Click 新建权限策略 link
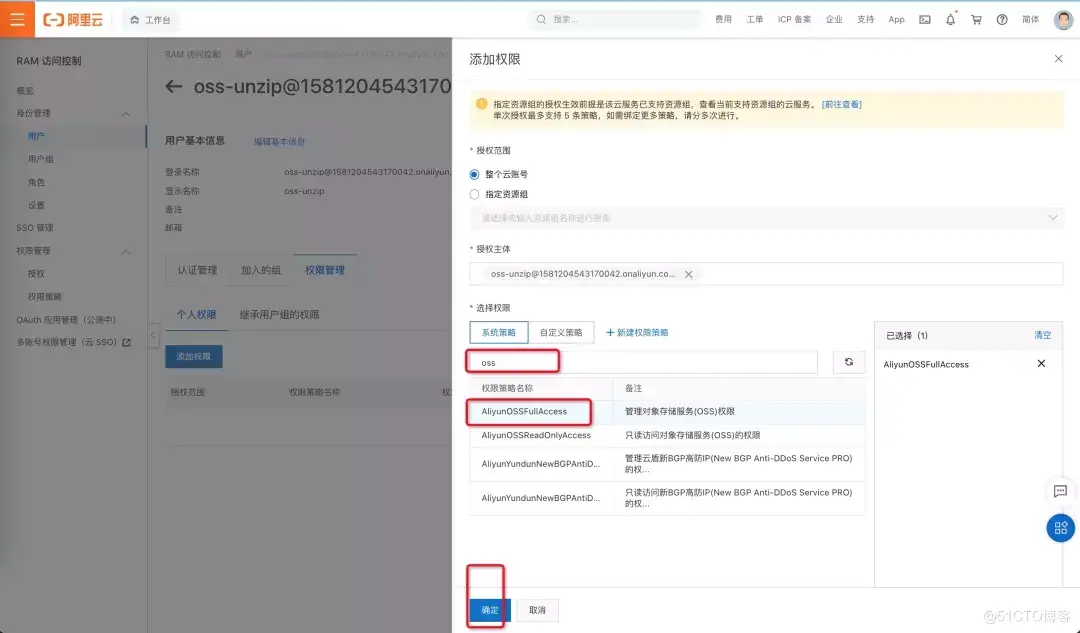The image size is (1080, 633). [637, 332]
